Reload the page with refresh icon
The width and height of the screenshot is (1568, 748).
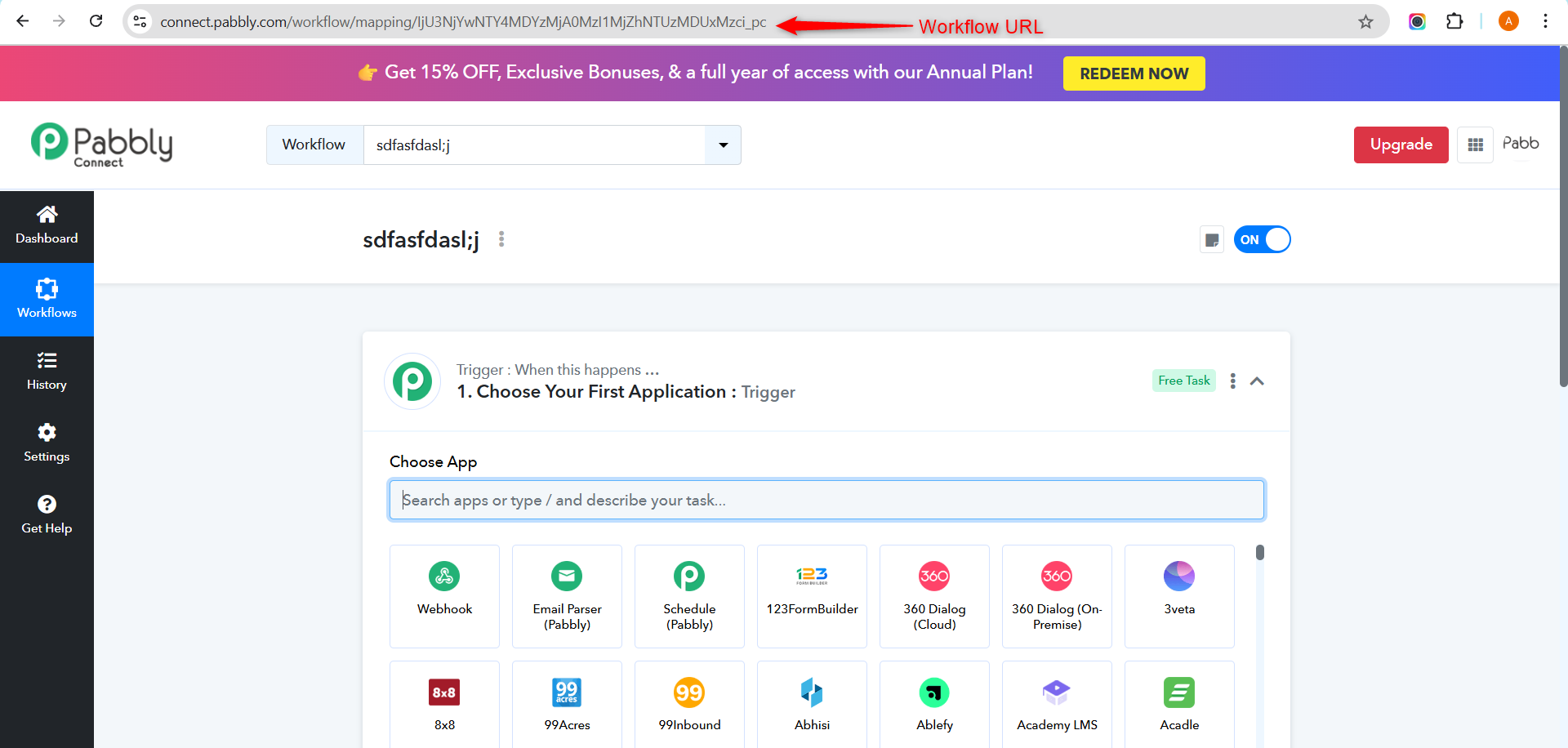(x=96, y=21)
